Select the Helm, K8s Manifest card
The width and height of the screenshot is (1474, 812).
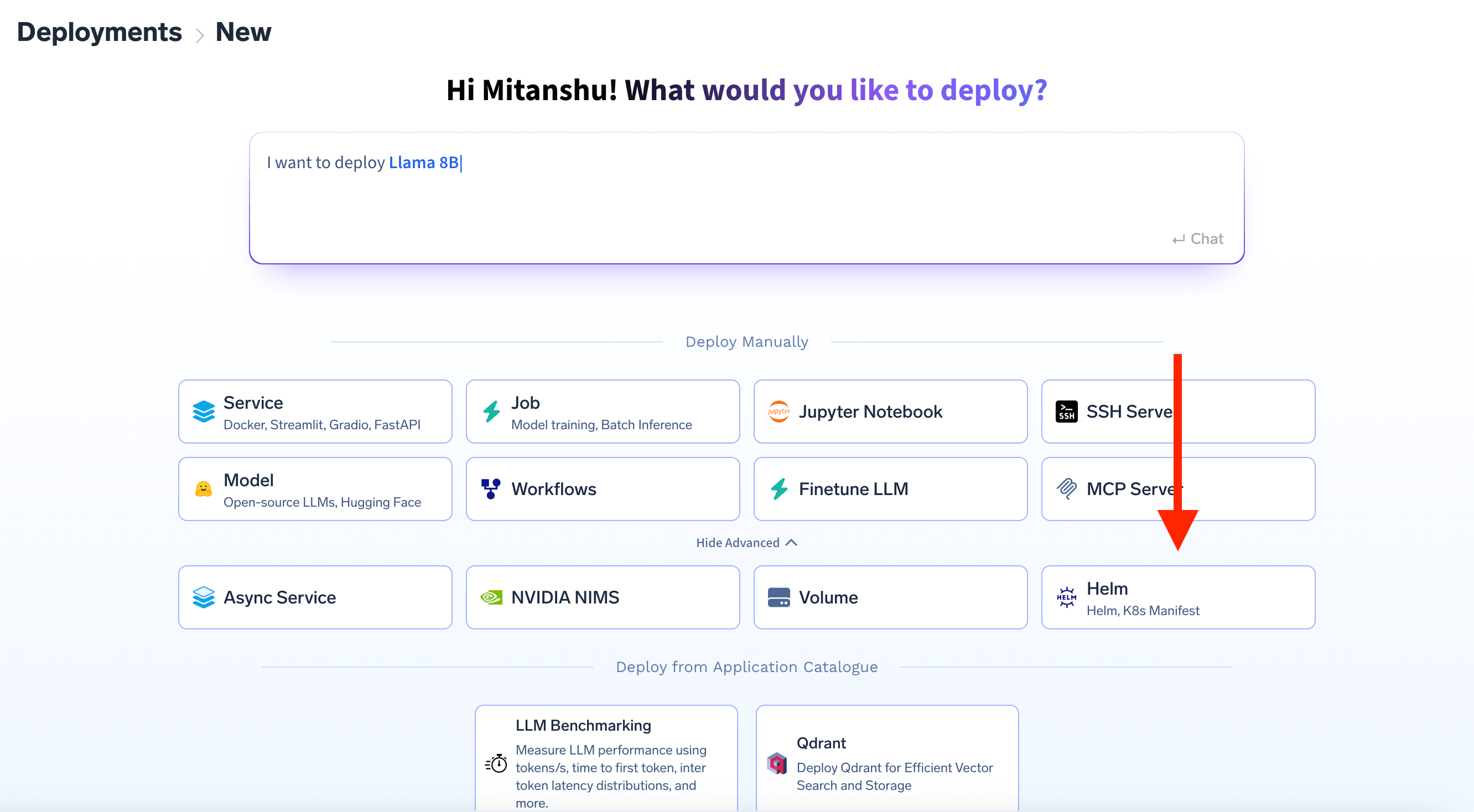(1179, 597)
